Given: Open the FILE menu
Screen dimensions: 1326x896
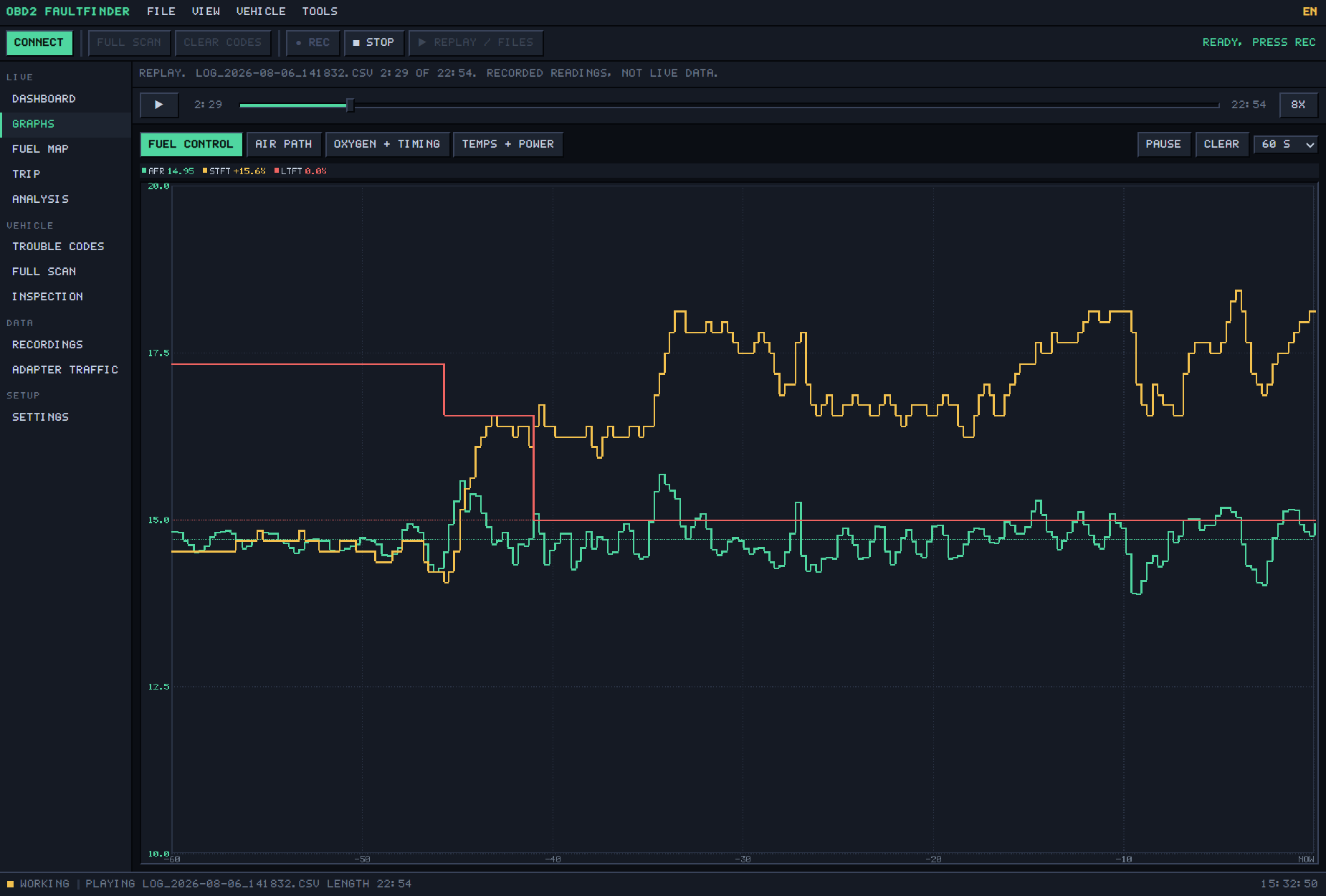Looking at the screenshot, I should pyautogui.click(x=161, y=11).
